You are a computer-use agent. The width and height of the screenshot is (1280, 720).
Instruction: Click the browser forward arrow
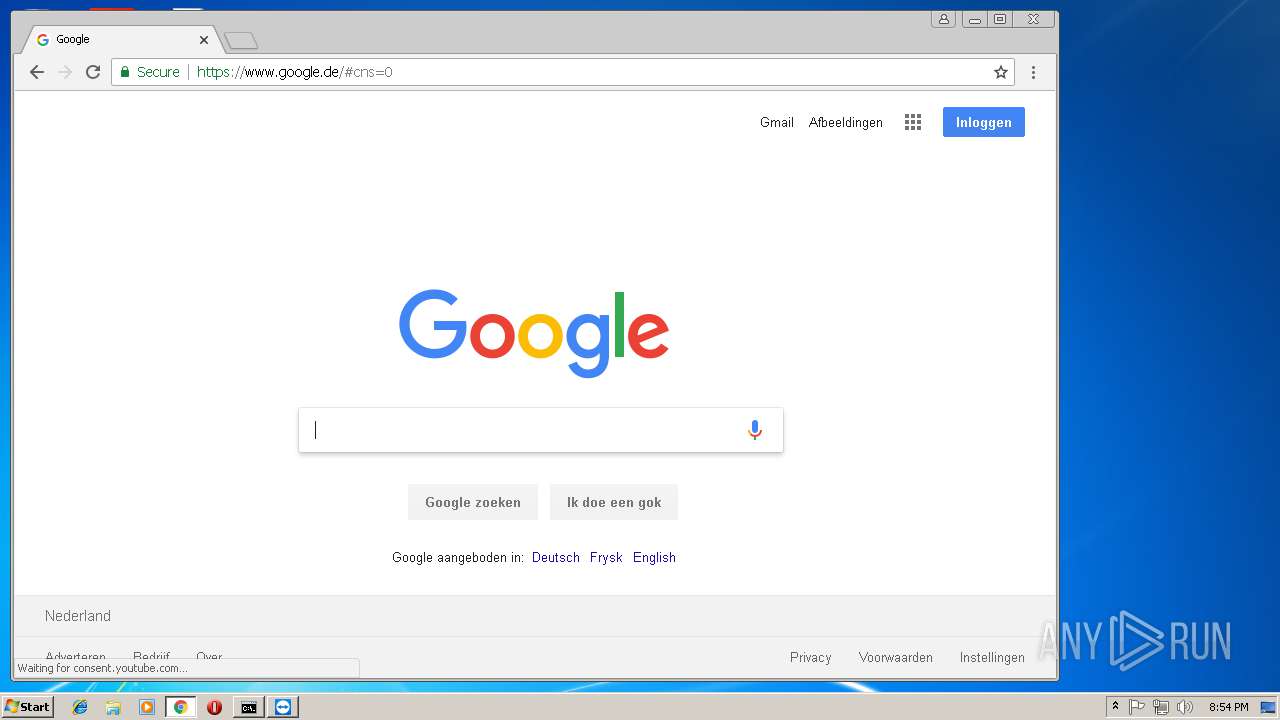click(x=65, y=72)
